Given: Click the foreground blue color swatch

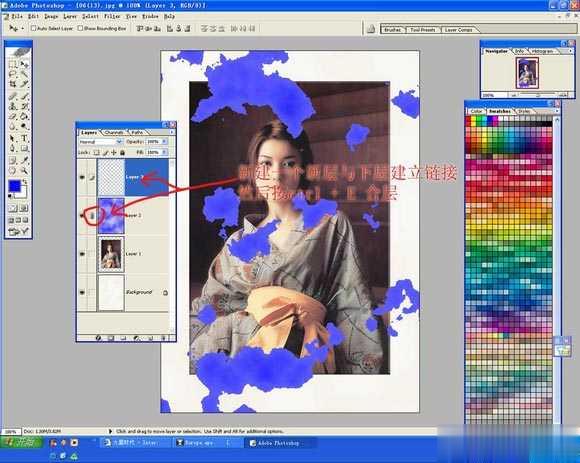Looking at the screenshot, I should point(14,186).
